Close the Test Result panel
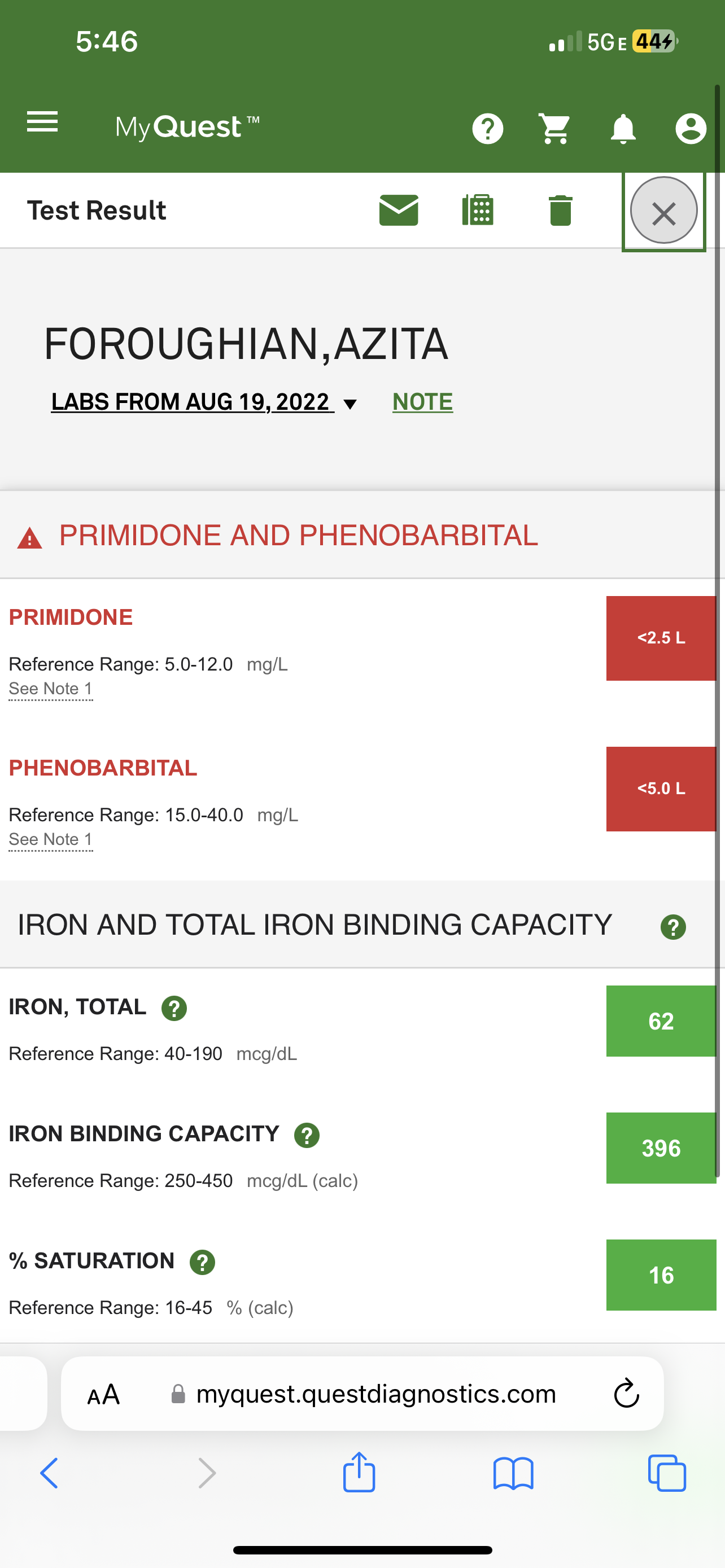This screenshot has height=1568, width=725. pos(663,211)
